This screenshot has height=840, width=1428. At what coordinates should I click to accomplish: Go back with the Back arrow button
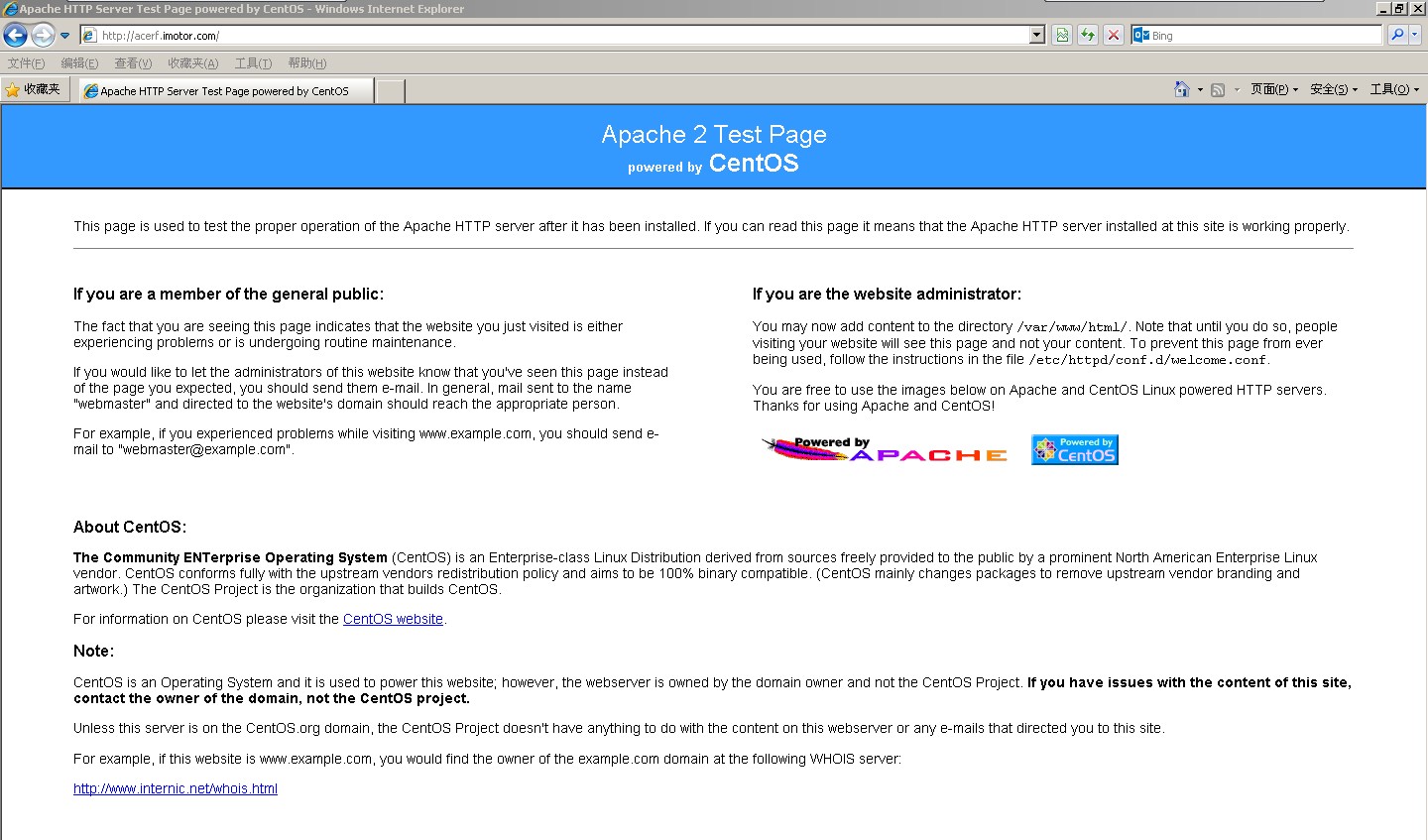point(15,36)
